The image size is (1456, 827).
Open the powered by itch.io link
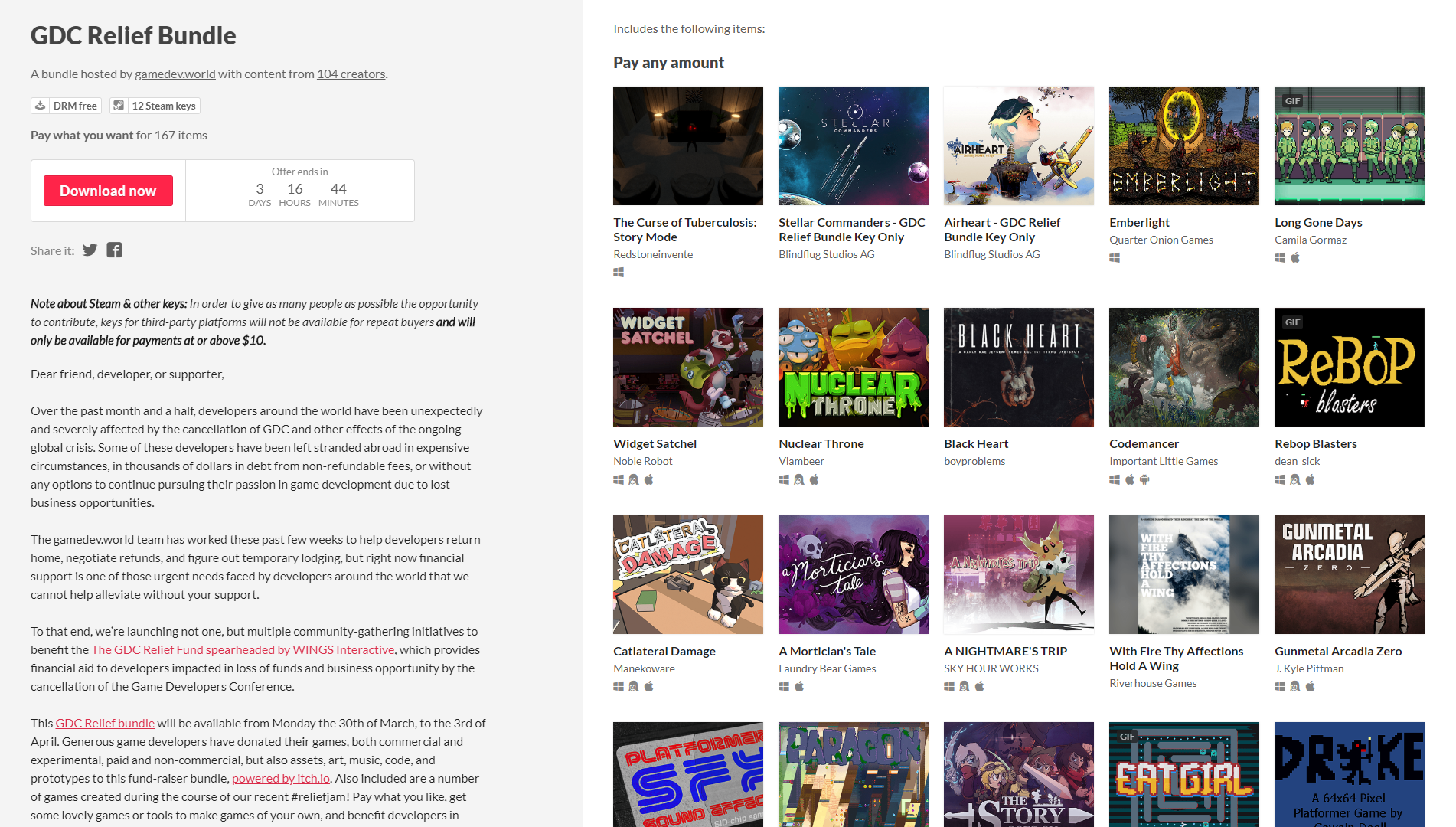[281, 778]
